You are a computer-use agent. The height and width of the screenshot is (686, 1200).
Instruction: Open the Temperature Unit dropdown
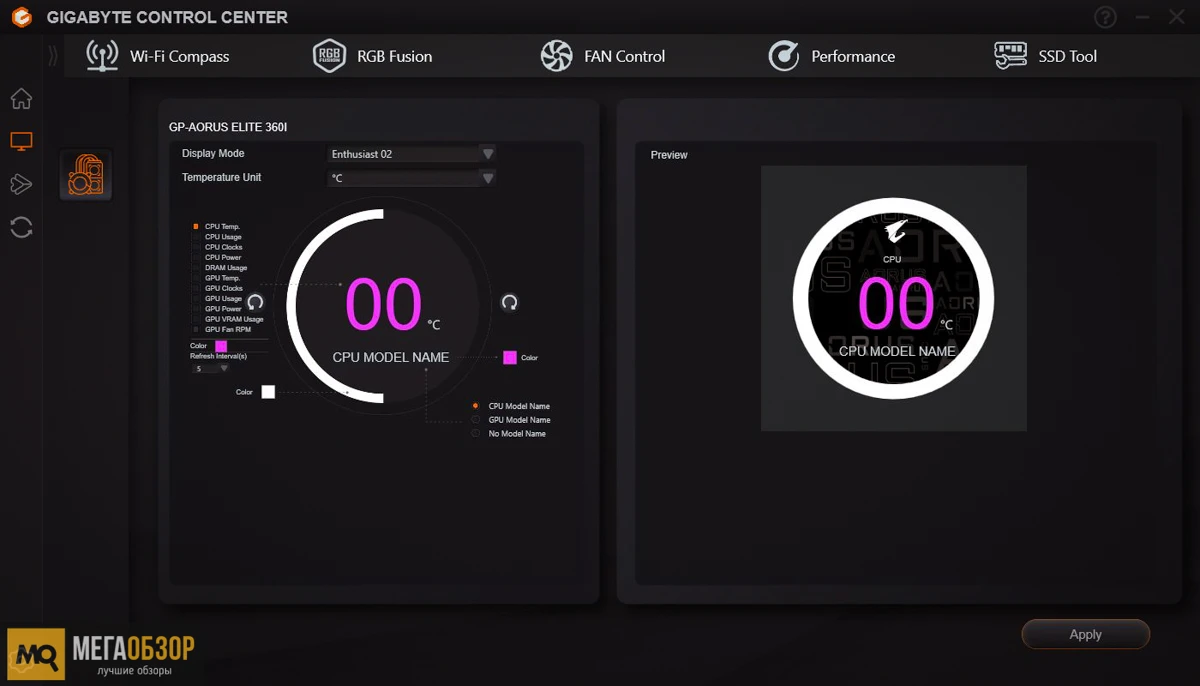pyautogui.click(x=412, y=178)
